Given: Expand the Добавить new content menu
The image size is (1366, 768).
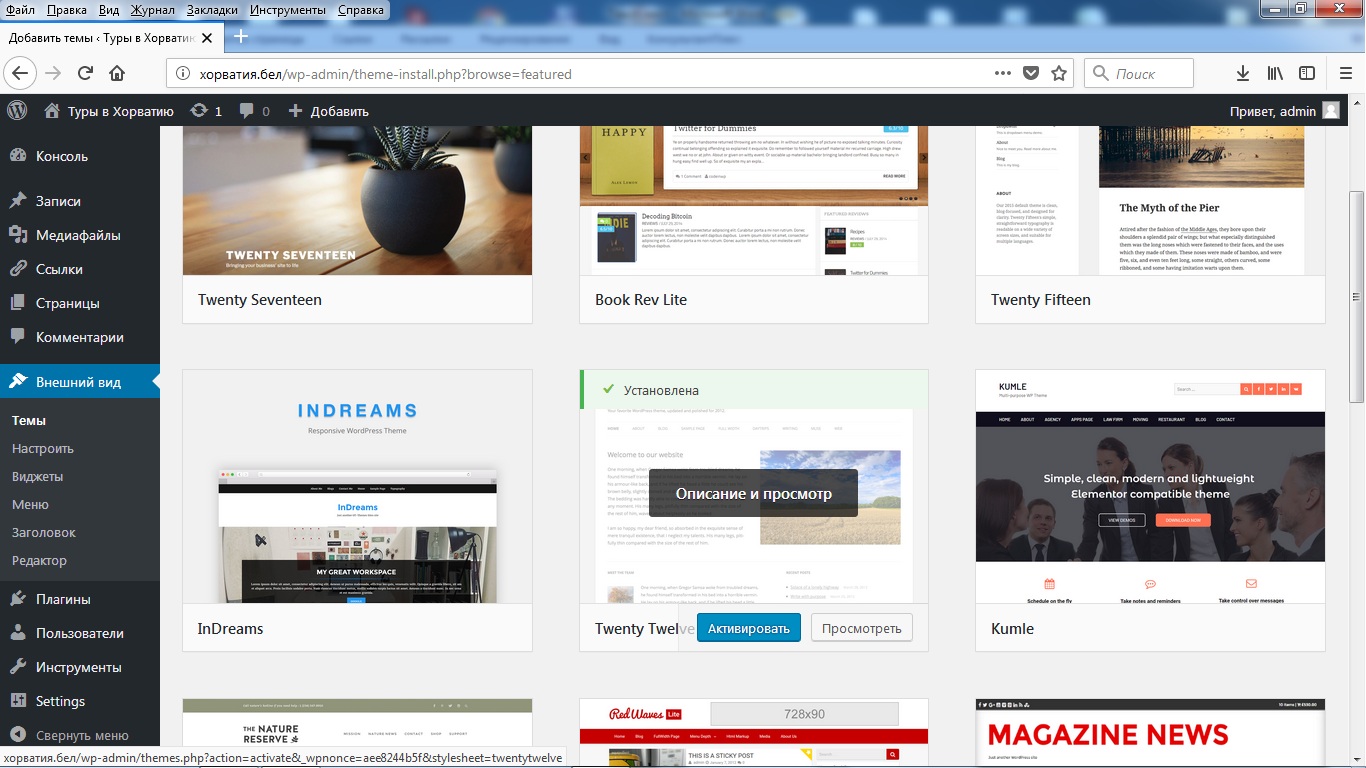Looking at the screenshot, I should pos(329,111).
